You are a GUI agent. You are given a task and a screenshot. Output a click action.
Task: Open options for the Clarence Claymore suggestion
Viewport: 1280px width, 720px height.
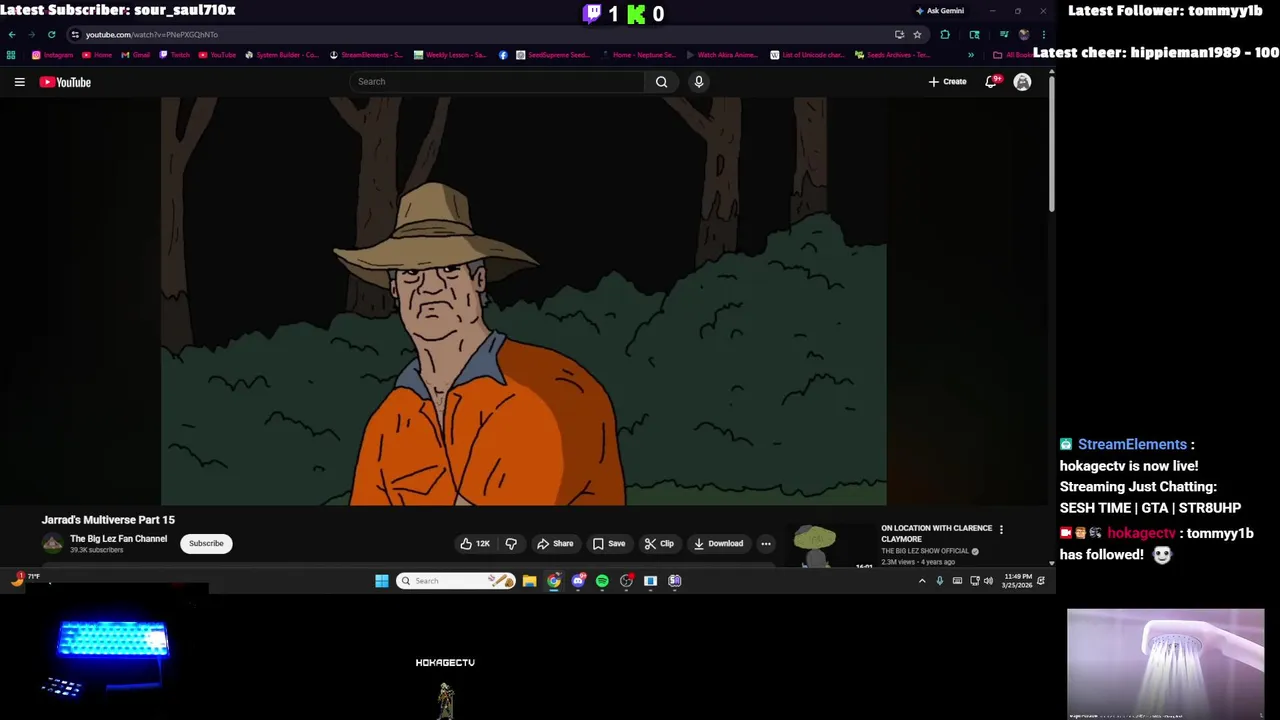point(1001,530)
